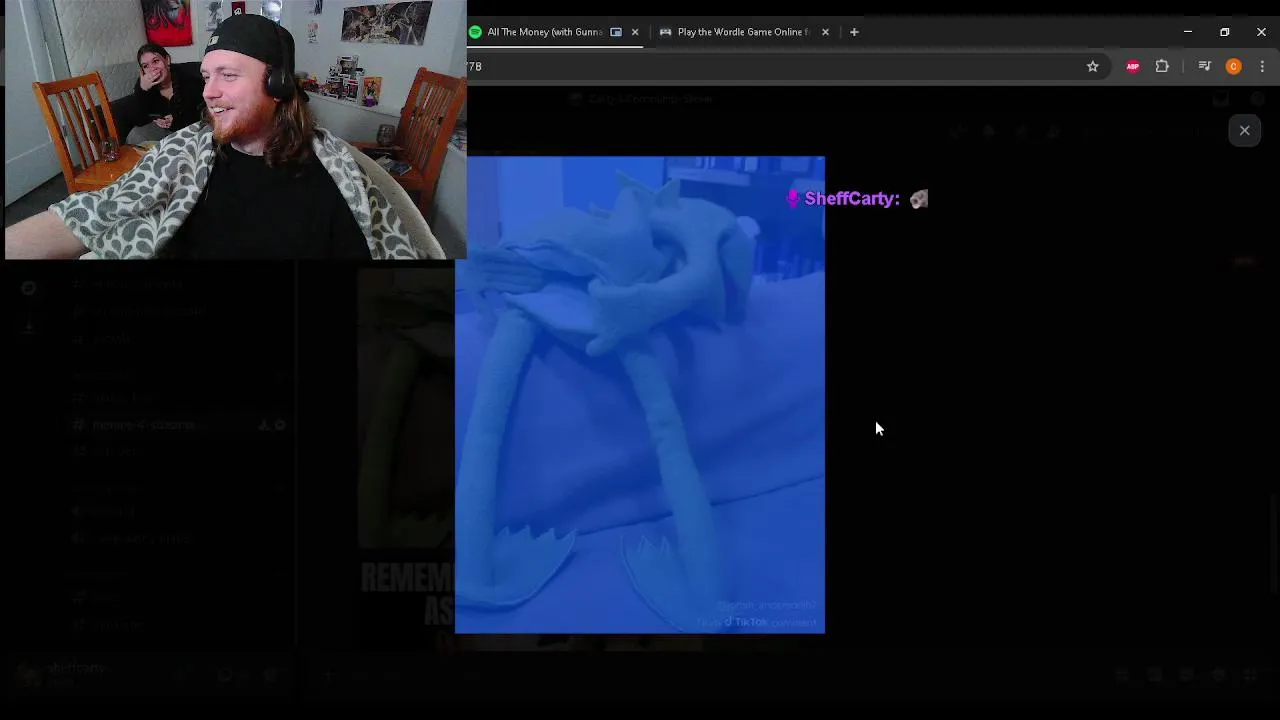Open the ABP ad blocker extension
This screenshot has width=1280, height=720.
[x=1133, y=66]
